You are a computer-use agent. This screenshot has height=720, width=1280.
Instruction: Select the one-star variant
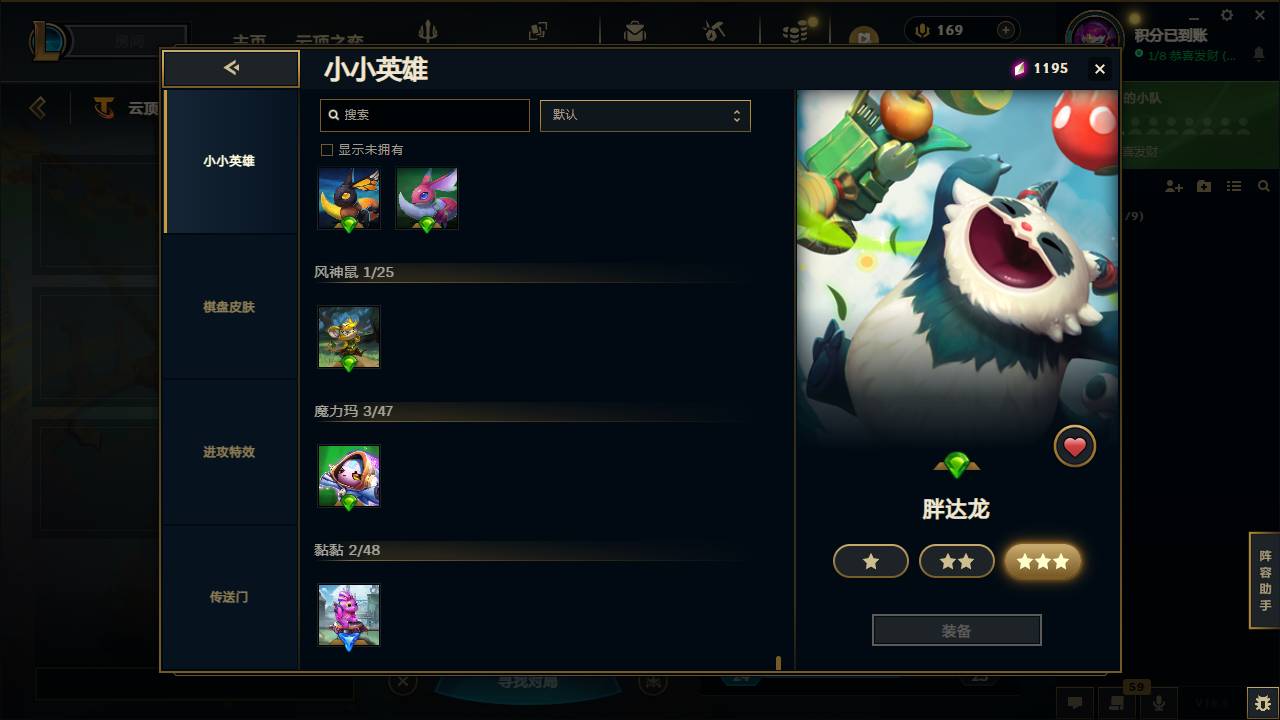click(871, 561)
